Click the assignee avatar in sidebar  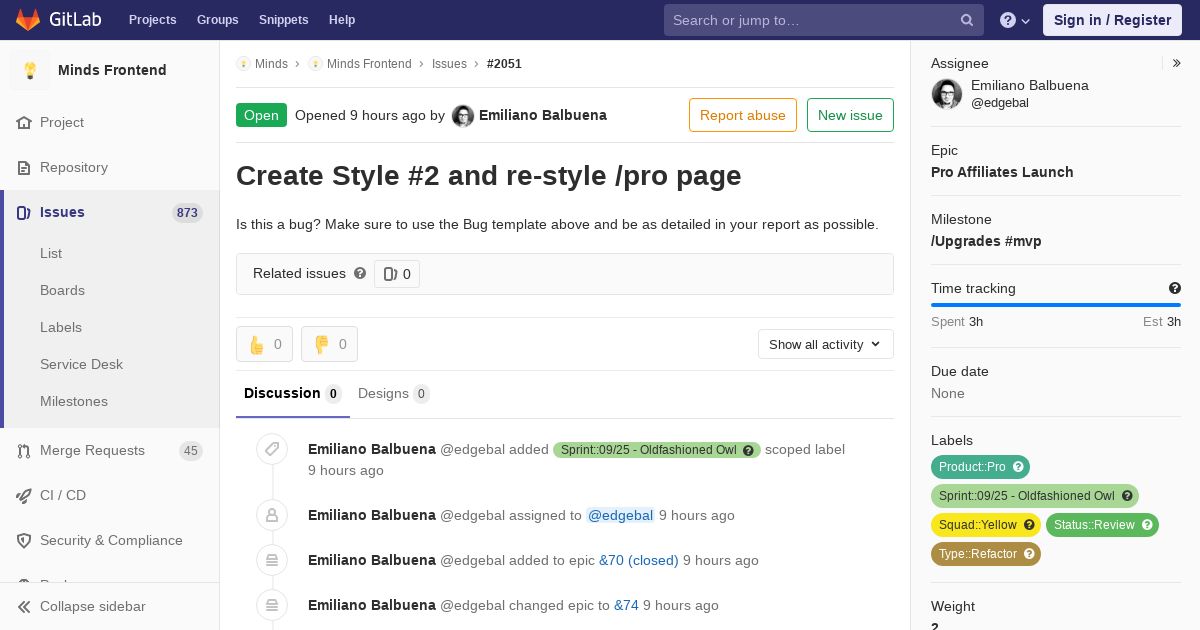tap(947, 94)
